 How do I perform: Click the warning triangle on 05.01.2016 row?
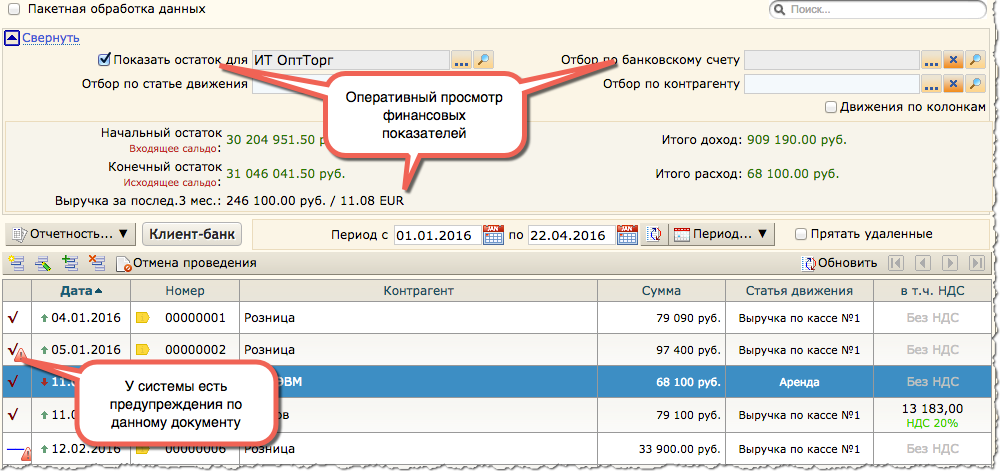(20, 354)
